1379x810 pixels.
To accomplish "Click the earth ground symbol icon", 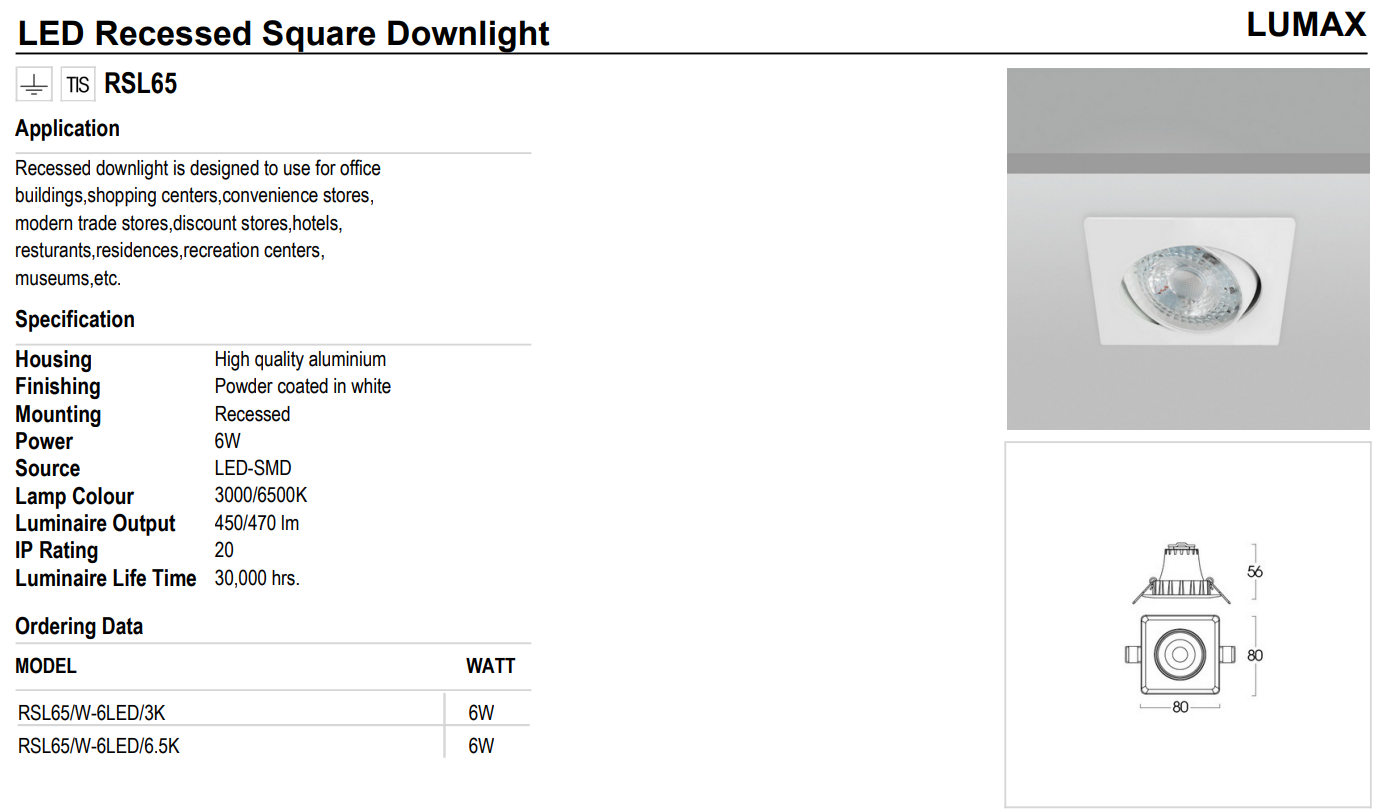I will tap(34, 85).
